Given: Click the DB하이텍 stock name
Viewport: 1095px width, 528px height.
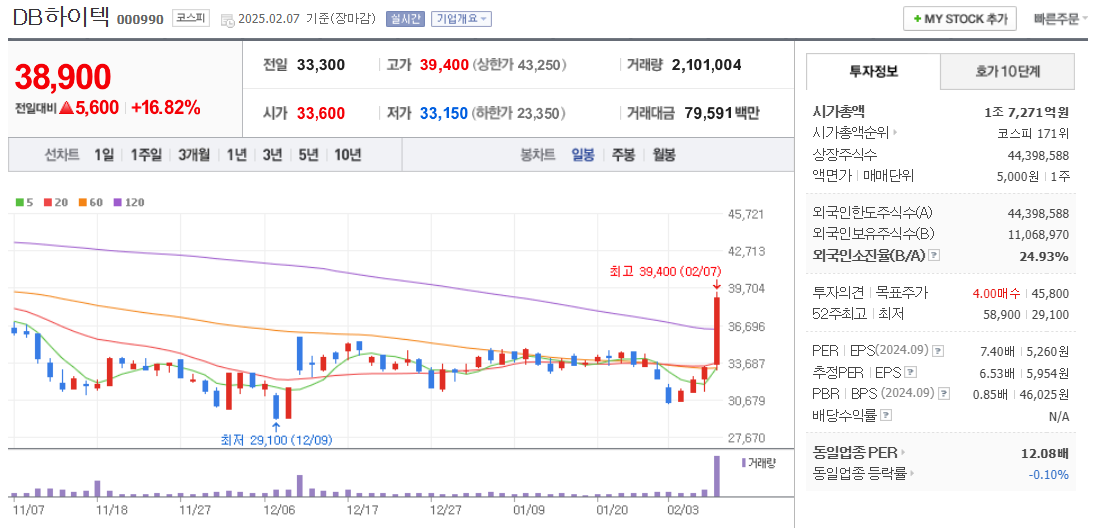Looking at the screenshot, I should pos(61,17).
